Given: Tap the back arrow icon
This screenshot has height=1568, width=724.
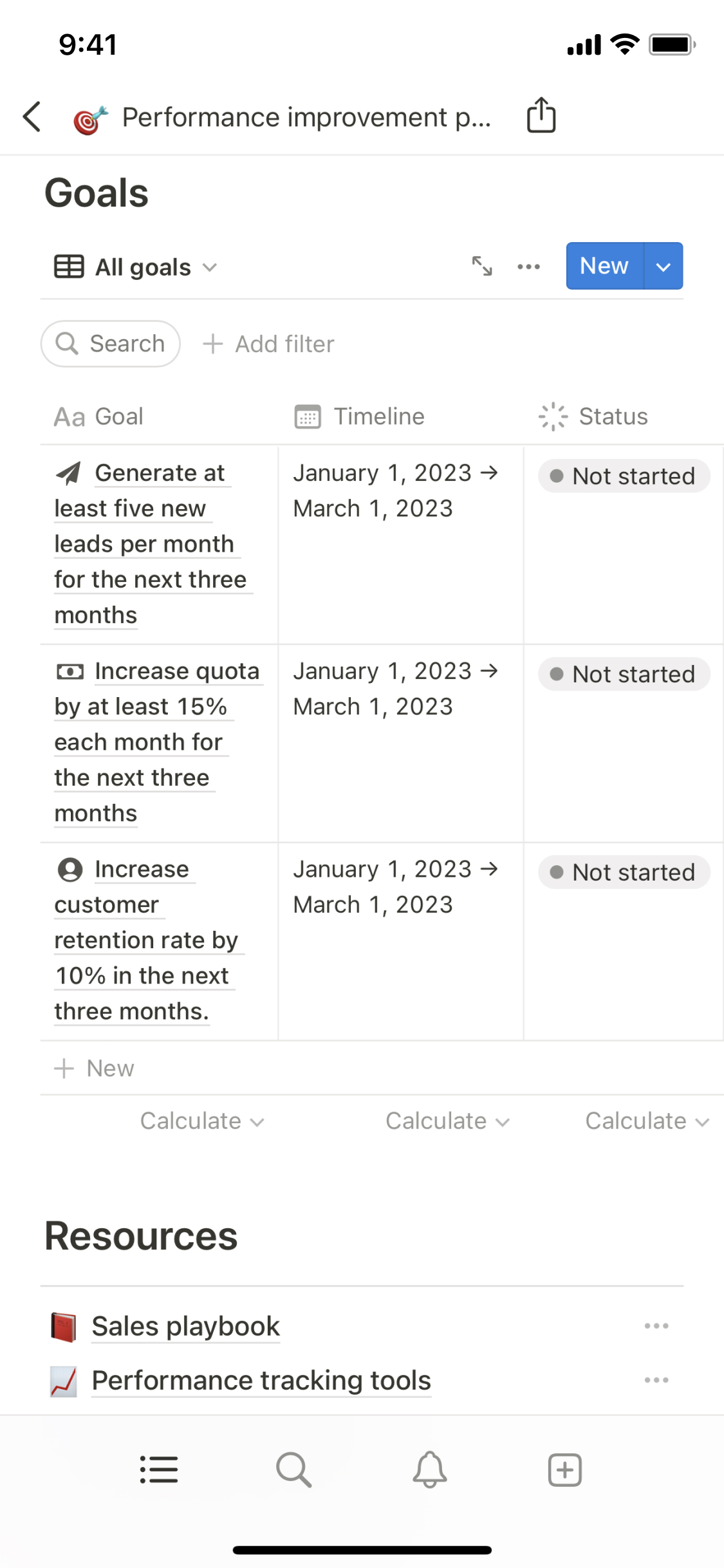Looking at the screenshot, I should 32,117.
